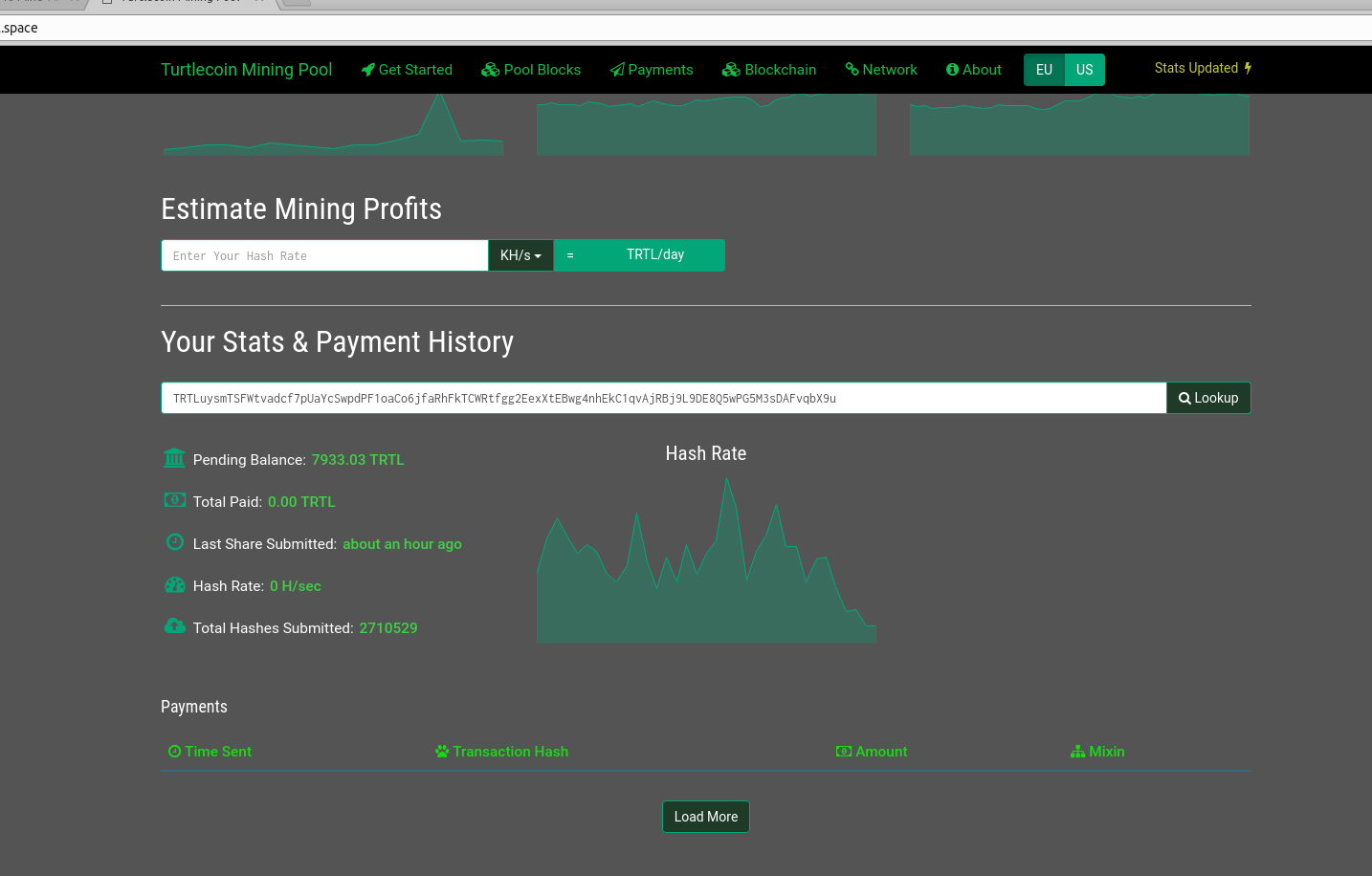1372x876 pixels.
Task: Click the bank icon beside Pending Balance
Action: [174, 458]
